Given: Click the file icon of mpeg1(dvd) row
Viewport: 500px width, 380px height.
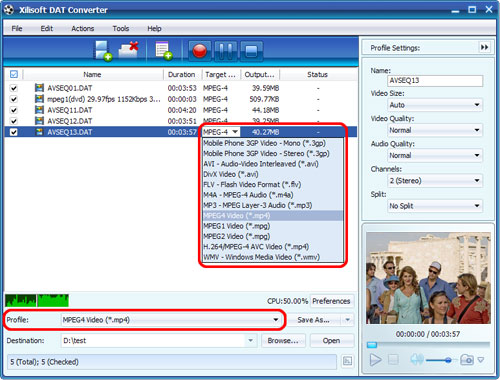Looking at the screenshot, I should click(x=39, y=99).
